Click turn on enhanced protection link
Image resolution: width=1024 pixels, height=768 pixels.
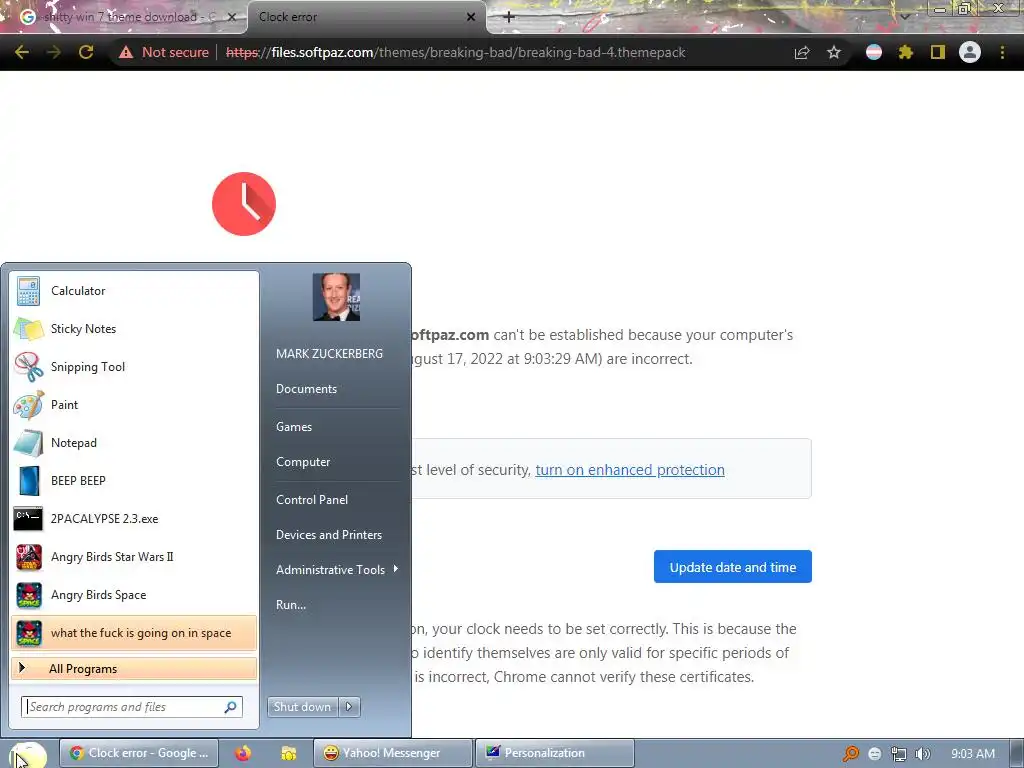tap(630, 470)
